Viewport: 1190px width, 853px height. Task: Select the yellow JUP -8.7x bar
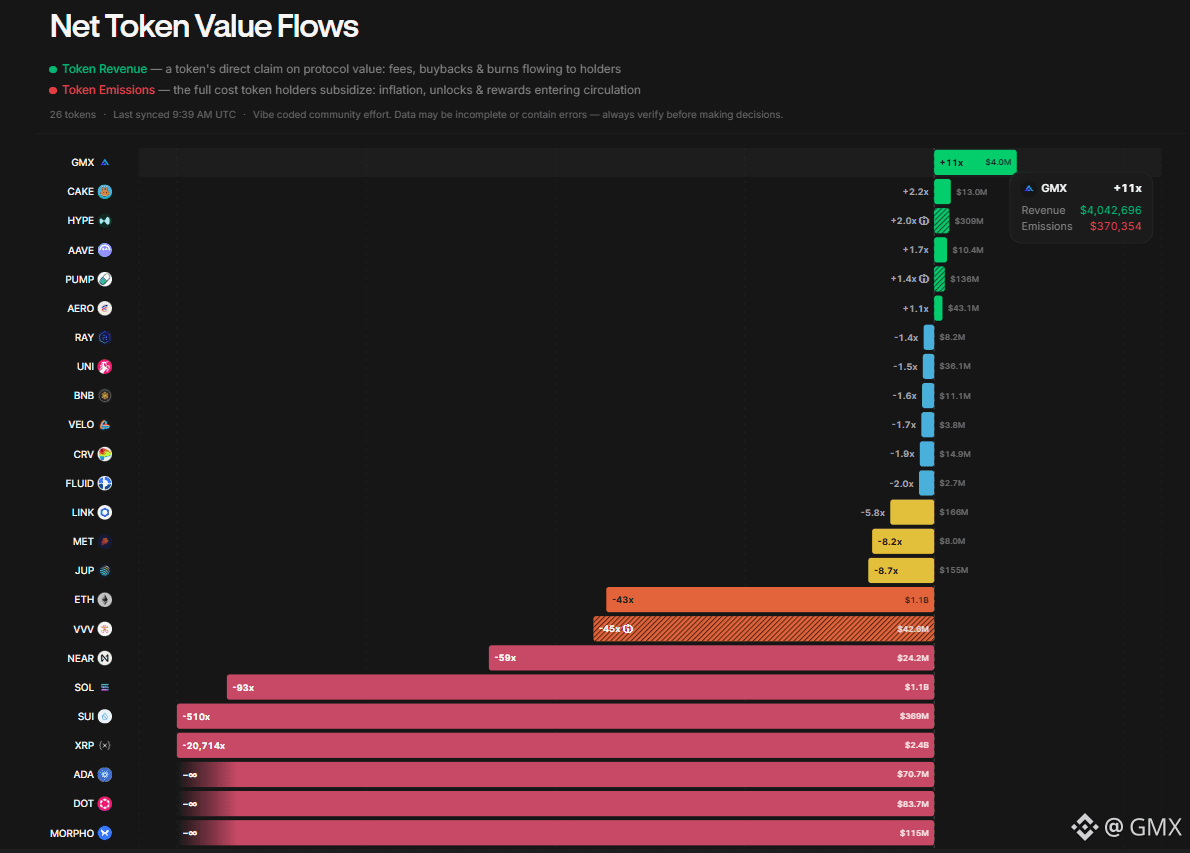(901, 571)
